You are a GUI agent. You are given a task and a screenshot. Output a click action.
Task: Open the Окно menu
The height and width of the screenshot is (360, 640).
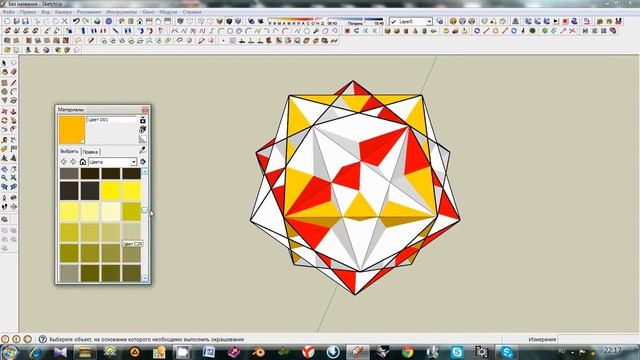(x=148, y=12)
